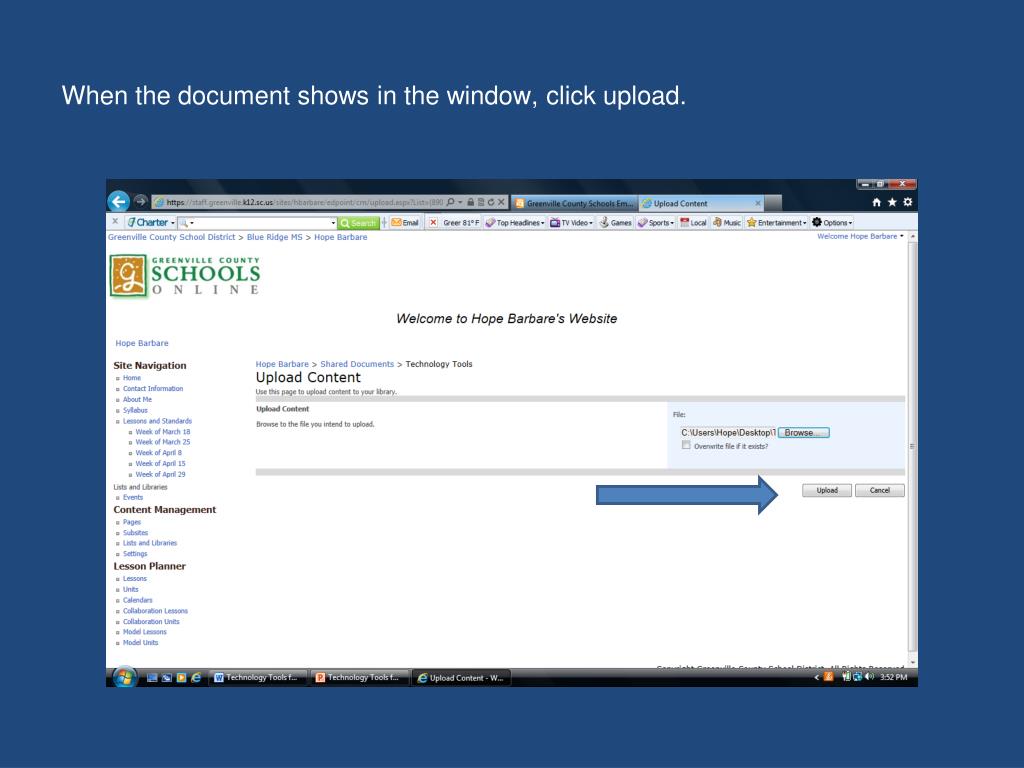Click the Browse... button
The image size is (1024, 768).
click(803, 433)
